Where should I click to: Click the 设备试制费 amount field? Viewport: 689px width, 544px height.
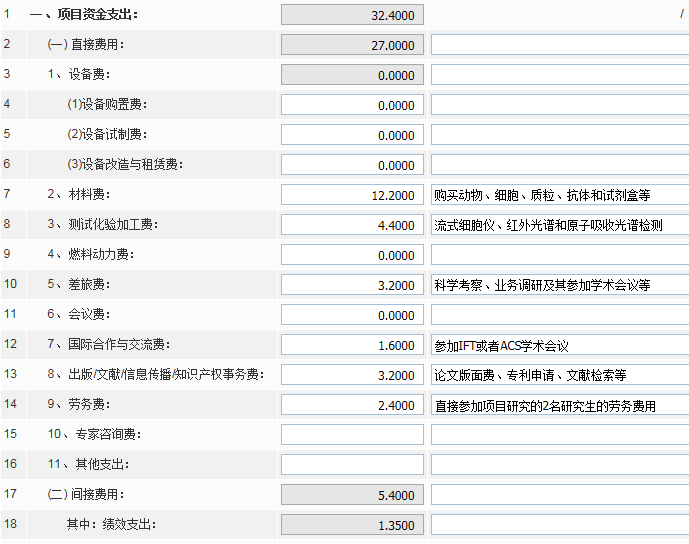[x=352, y=135]
